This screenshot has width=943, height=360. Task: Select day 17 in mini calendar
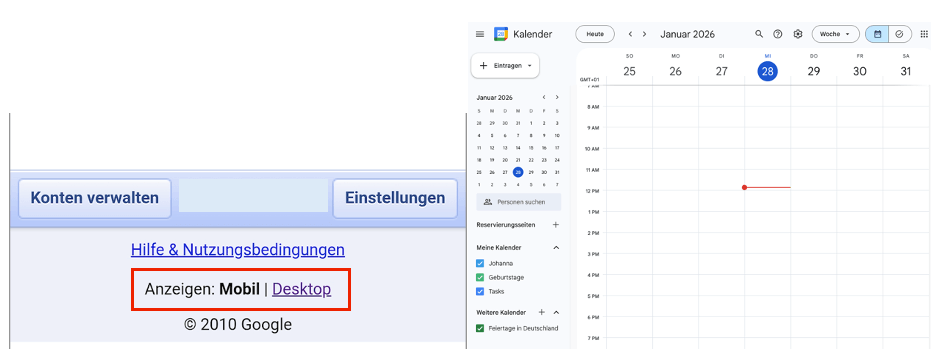[x=557, y=148]
